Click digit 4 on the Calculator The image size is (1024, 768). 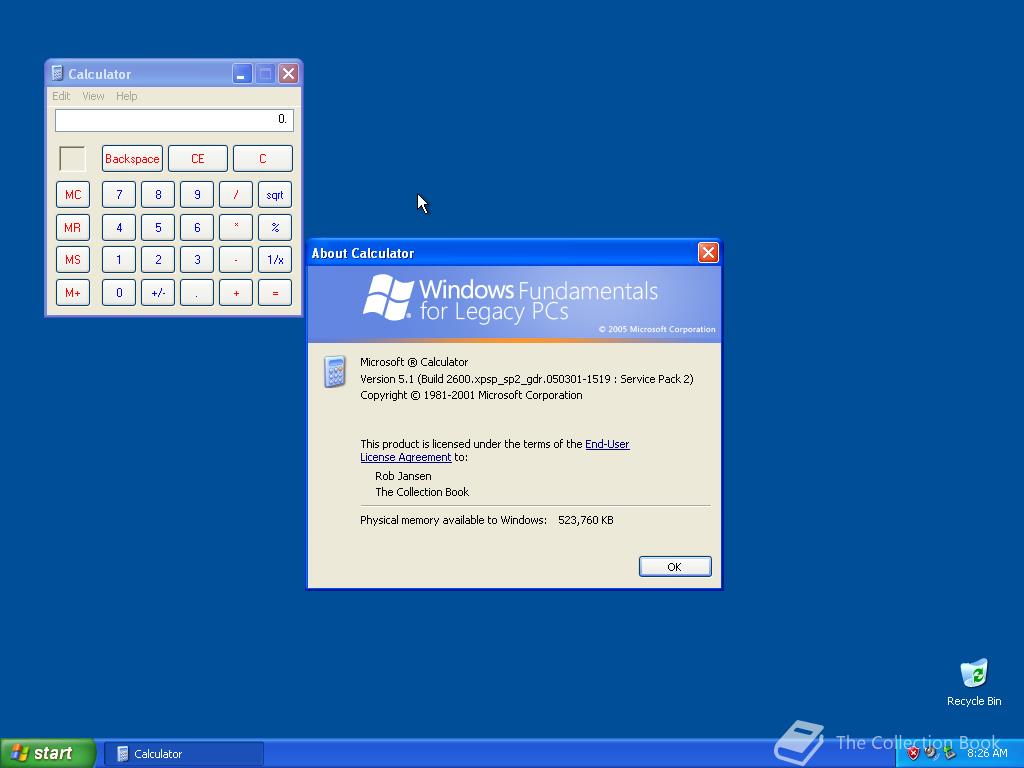119,227
